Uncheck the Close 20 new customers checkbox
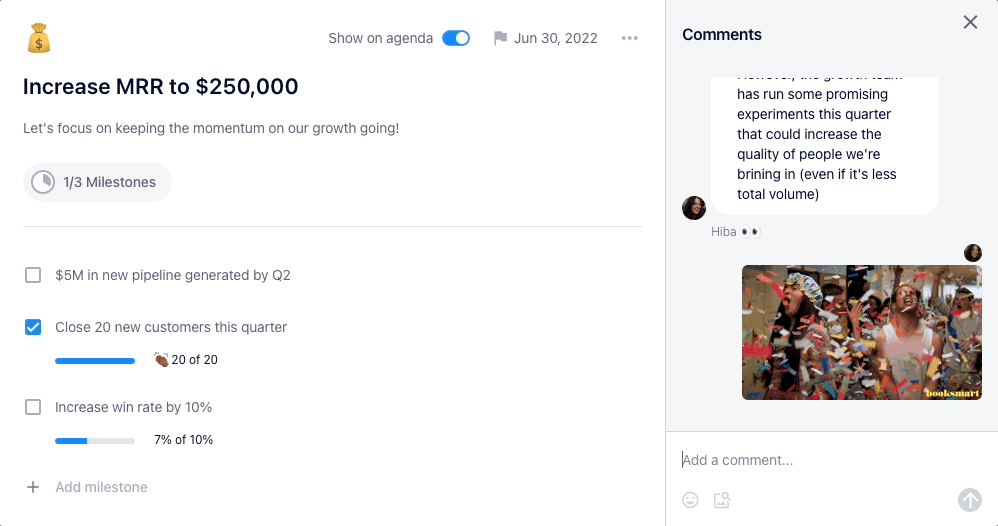The width and height of the screenshot is (998, 526). tap(33, 327)
